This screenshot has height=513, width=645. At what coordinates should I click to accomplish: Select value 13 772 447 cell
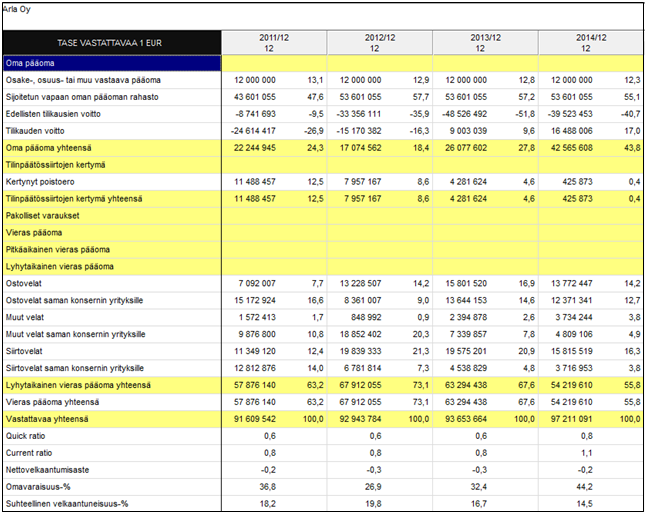572,283
